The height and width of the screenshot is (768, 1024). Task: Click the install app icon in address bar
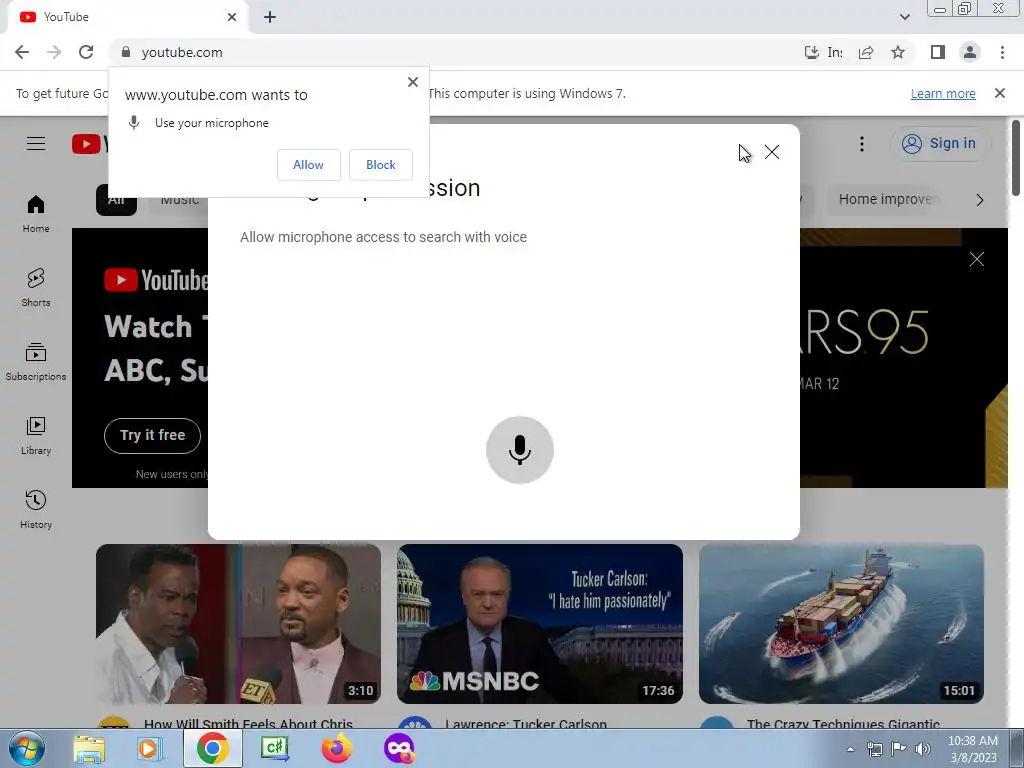click(811, 52)
